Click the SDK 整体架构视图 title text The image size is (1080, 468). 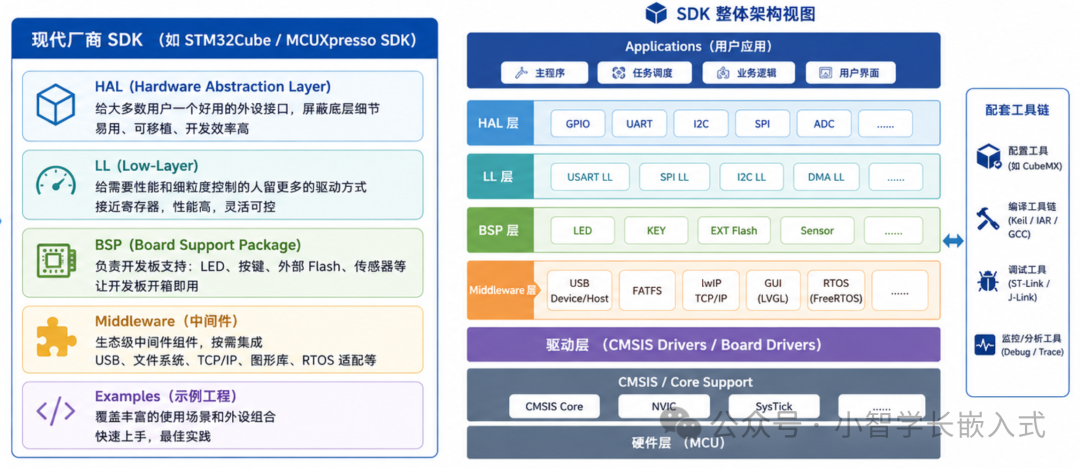point(746,13)
